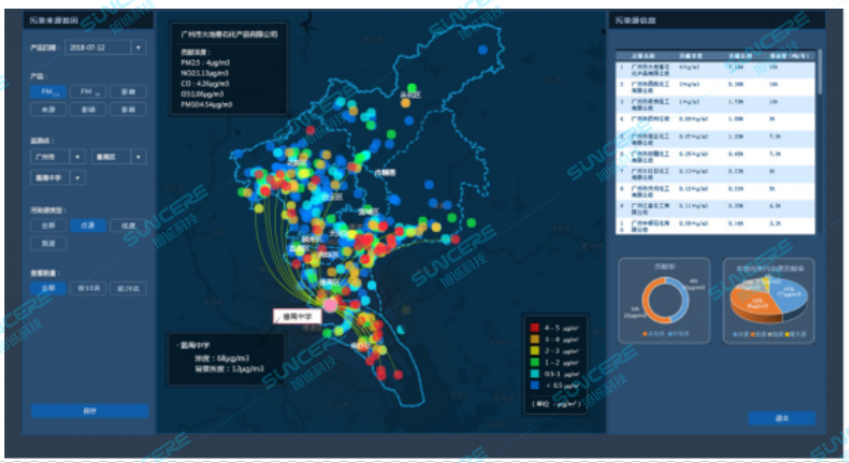This screenshot has height=463, width=849.
Task: Click the 从化区 district label on map
Action: pyautogui.click(x=410, y=95)
